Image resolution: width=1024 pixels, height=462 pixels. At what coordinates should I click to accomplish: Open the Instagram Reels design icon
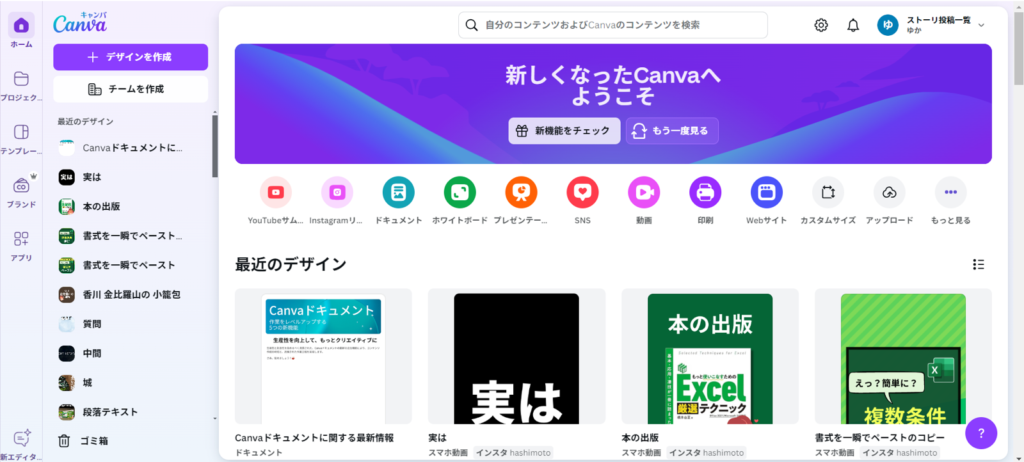pos(337,192)
